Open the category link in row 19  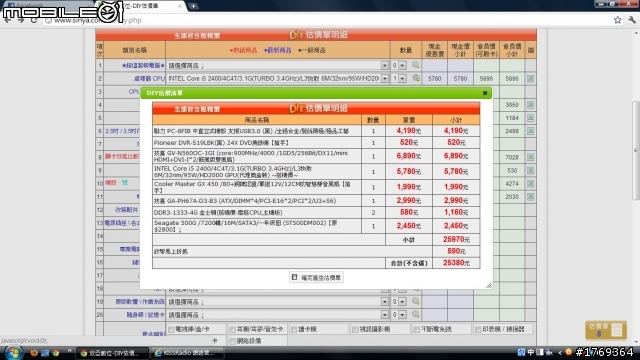(140, 302)
